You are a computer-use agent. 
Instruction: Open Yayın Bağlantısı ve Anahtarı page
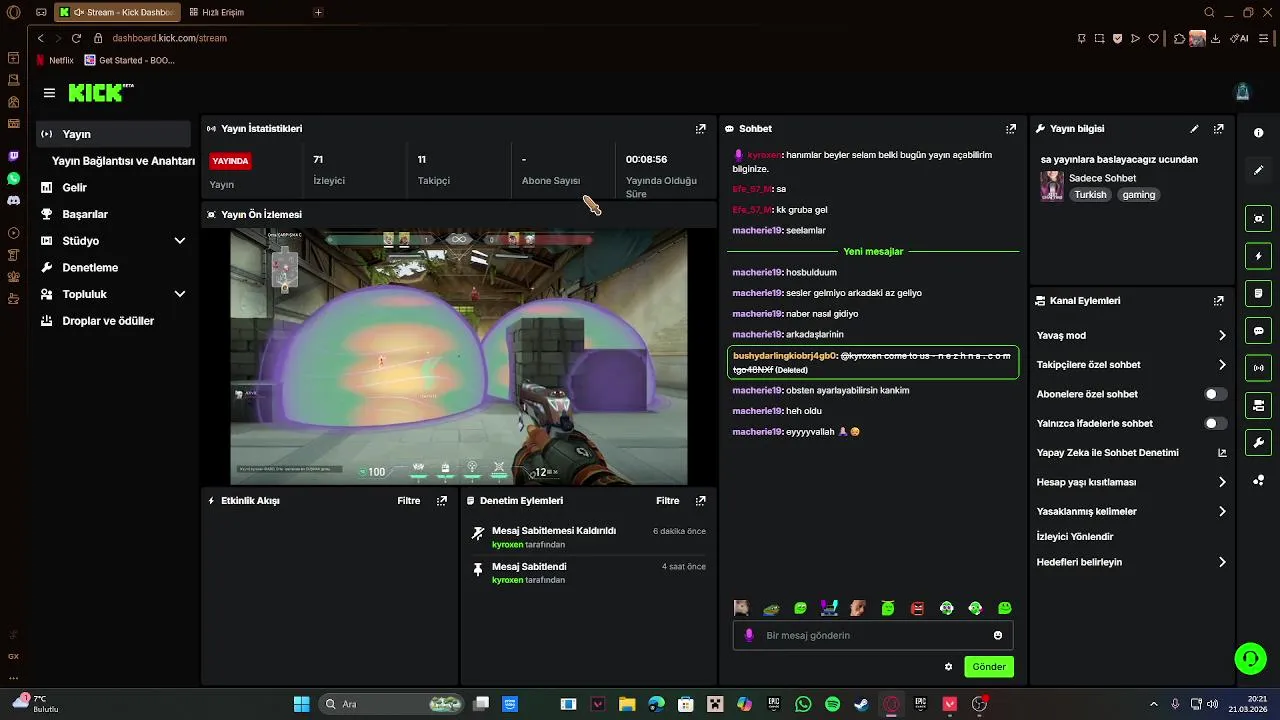123,161
